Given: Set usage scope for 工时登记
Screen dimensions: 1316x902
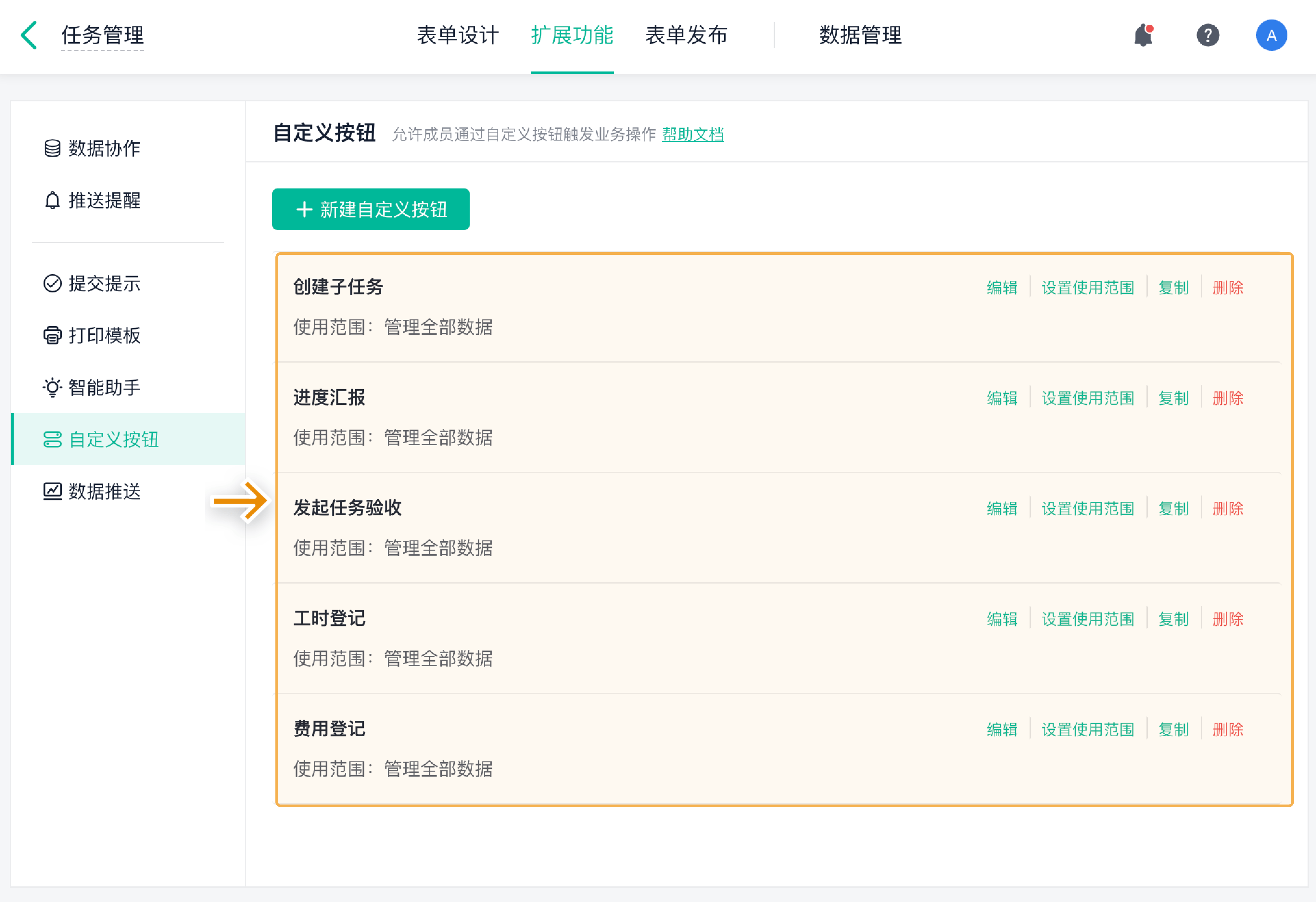Looking at the screenshot, I should [1088, 619].
